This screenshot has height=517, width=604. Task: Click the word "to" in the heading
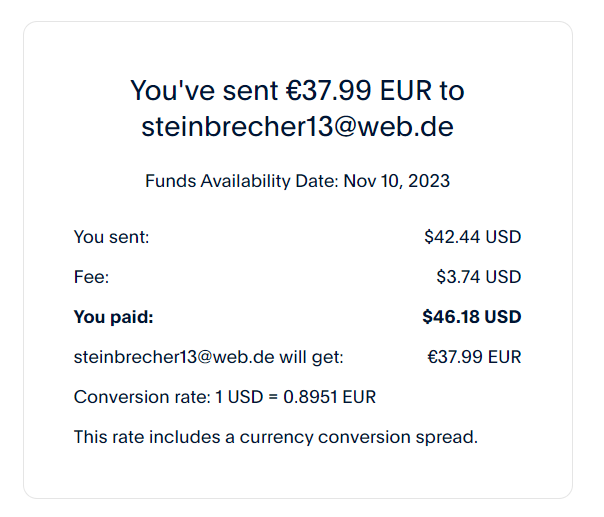point(451,91)
